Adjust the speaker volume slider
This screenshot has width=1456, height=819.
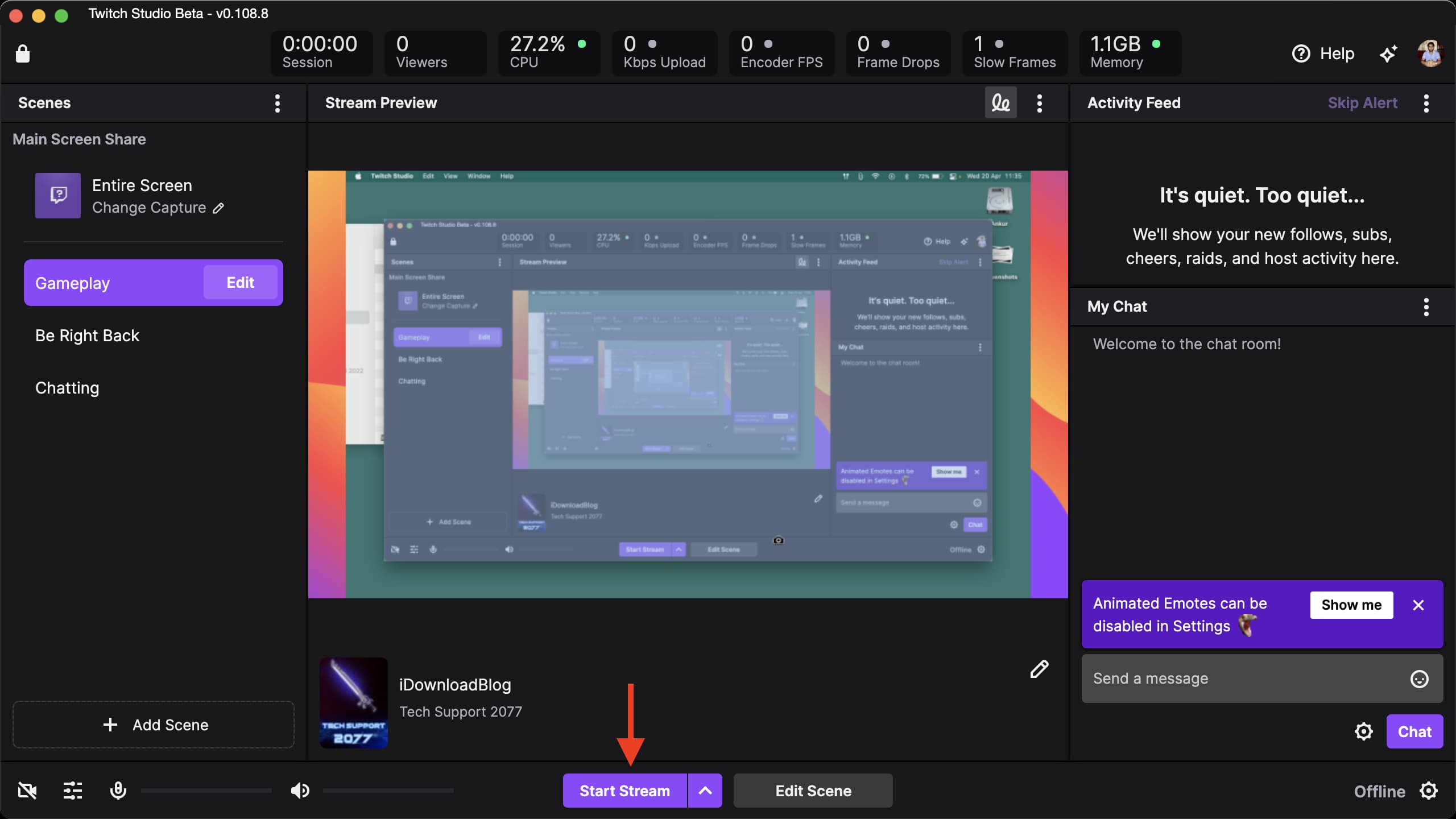coord(388,791)
